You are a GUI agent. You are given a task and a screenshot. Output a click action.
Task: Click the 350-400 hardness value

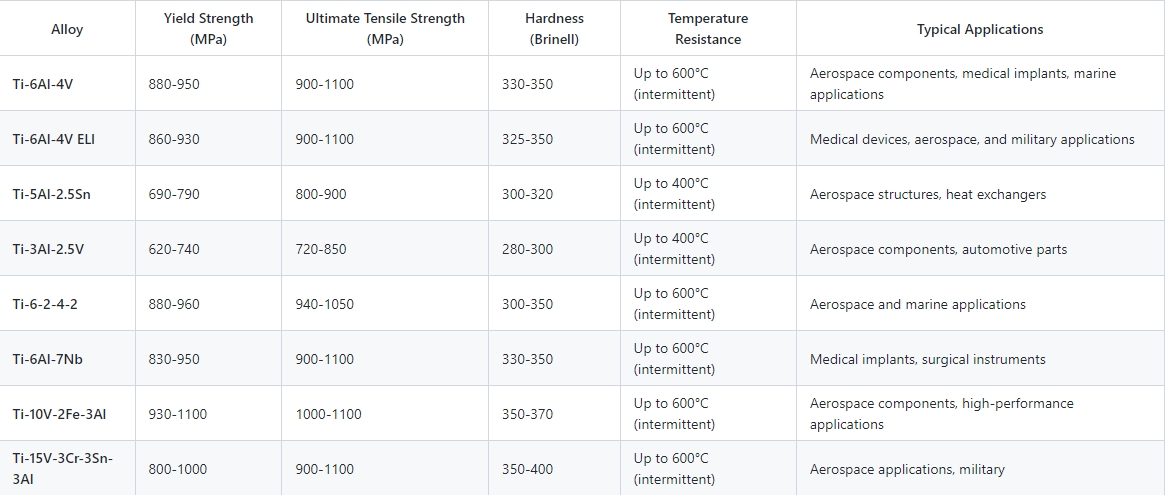(527, 469)
